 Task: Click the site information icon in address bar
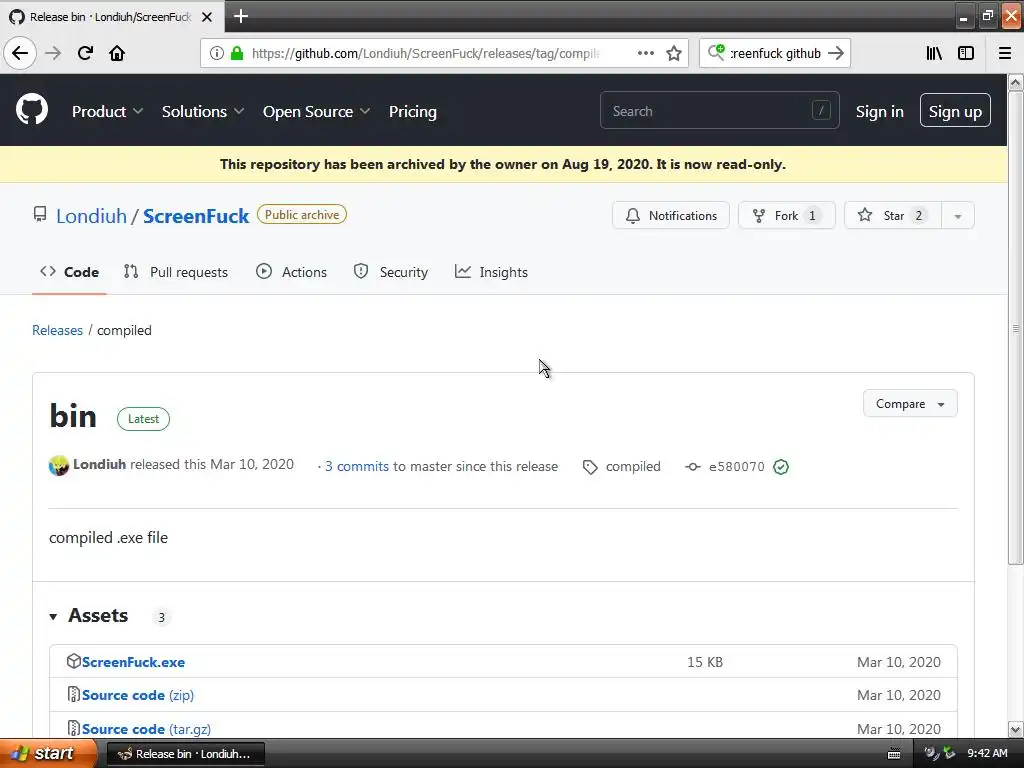(x=217, y=53)
